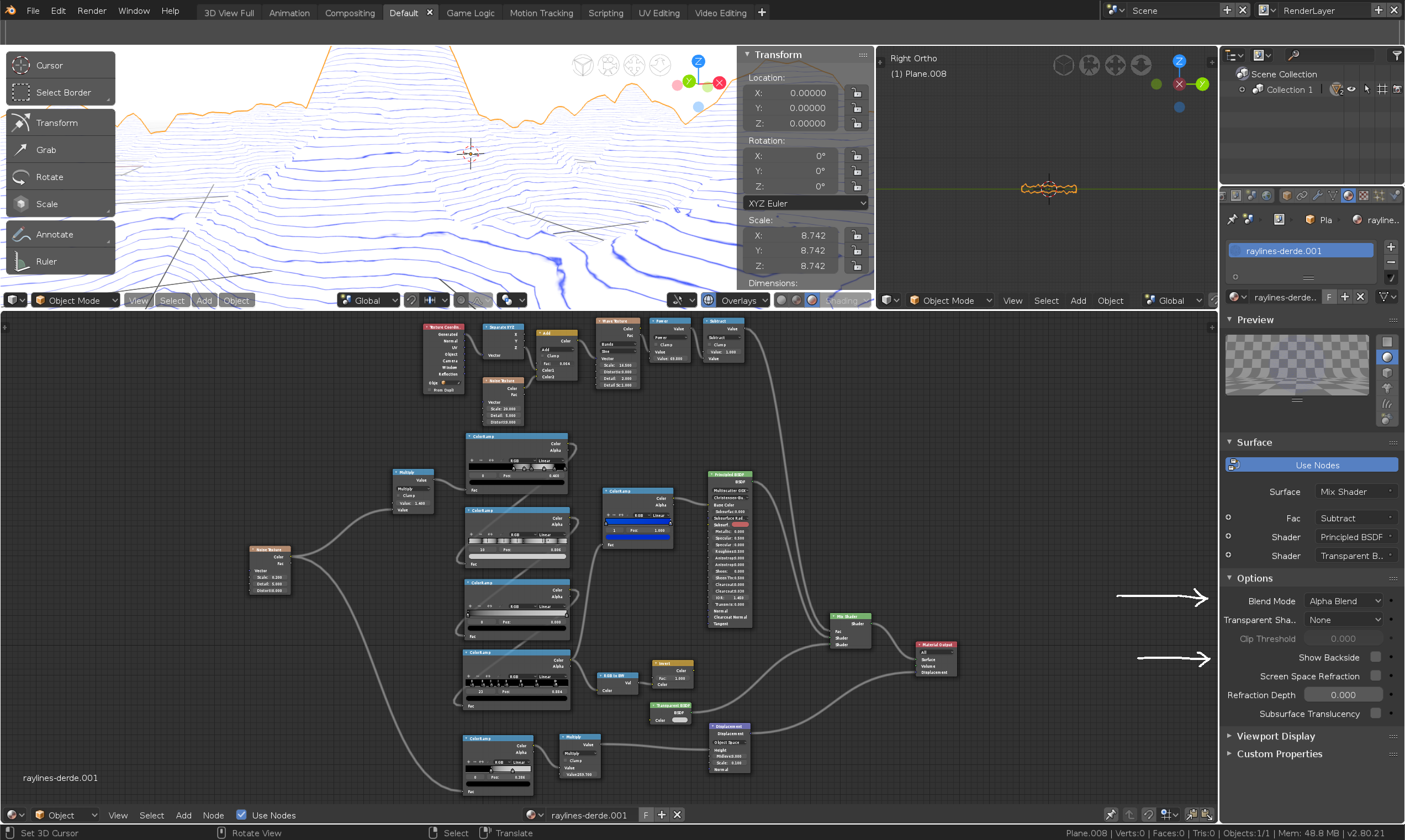Toggle visibility of Collection 1
Screen dimensions: 1405x840
coord(1351,89)
